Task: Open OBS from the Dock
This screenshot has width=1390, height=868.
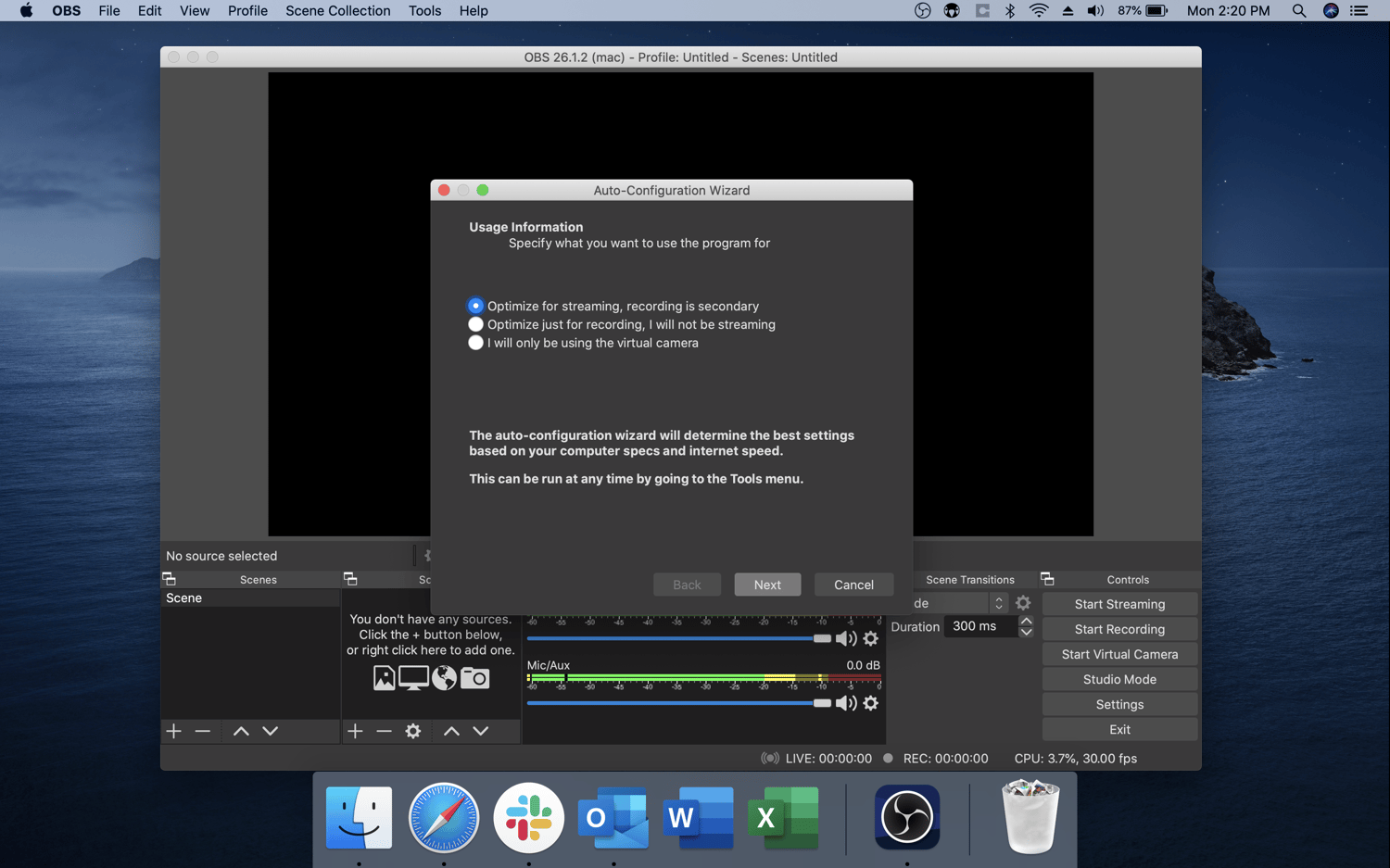Action: (x=906, y=817)
